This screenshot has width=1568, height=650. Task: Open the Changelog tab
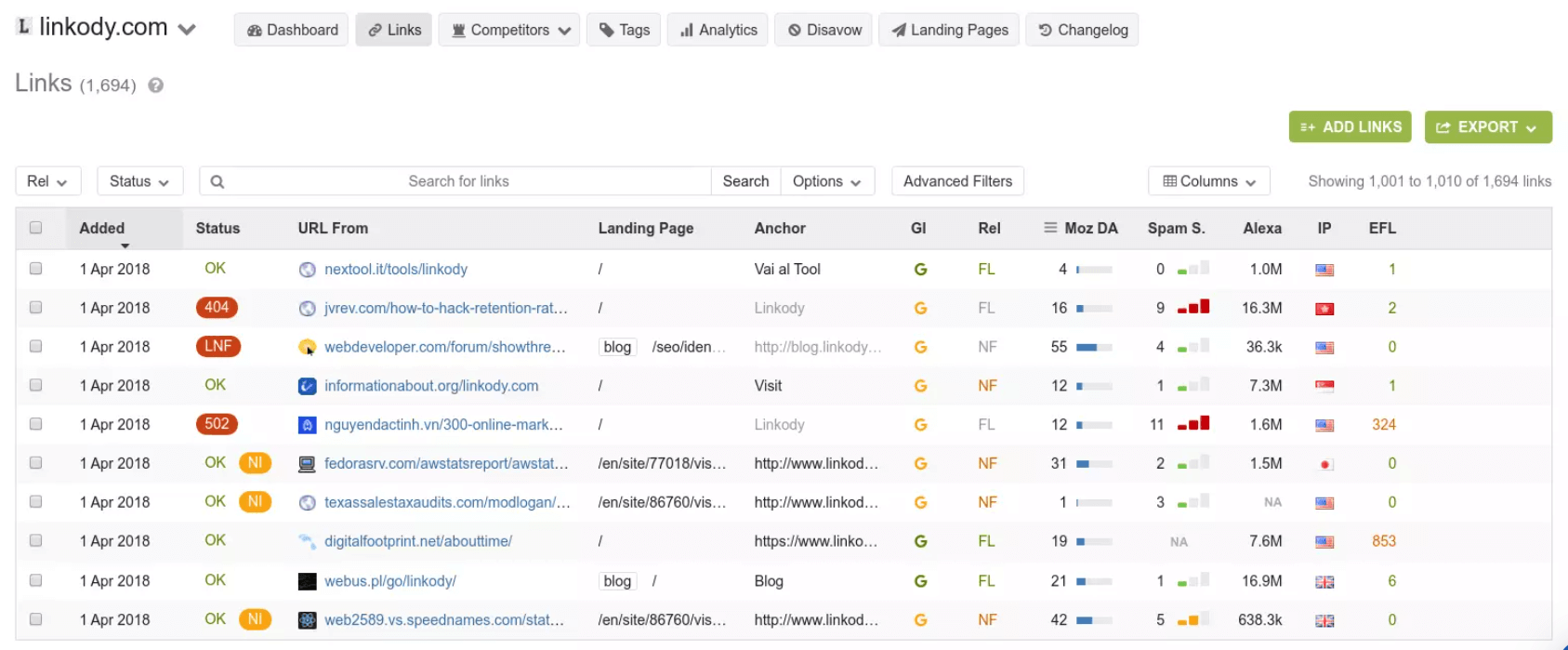pyautogui.click(x=1082, y=30)
